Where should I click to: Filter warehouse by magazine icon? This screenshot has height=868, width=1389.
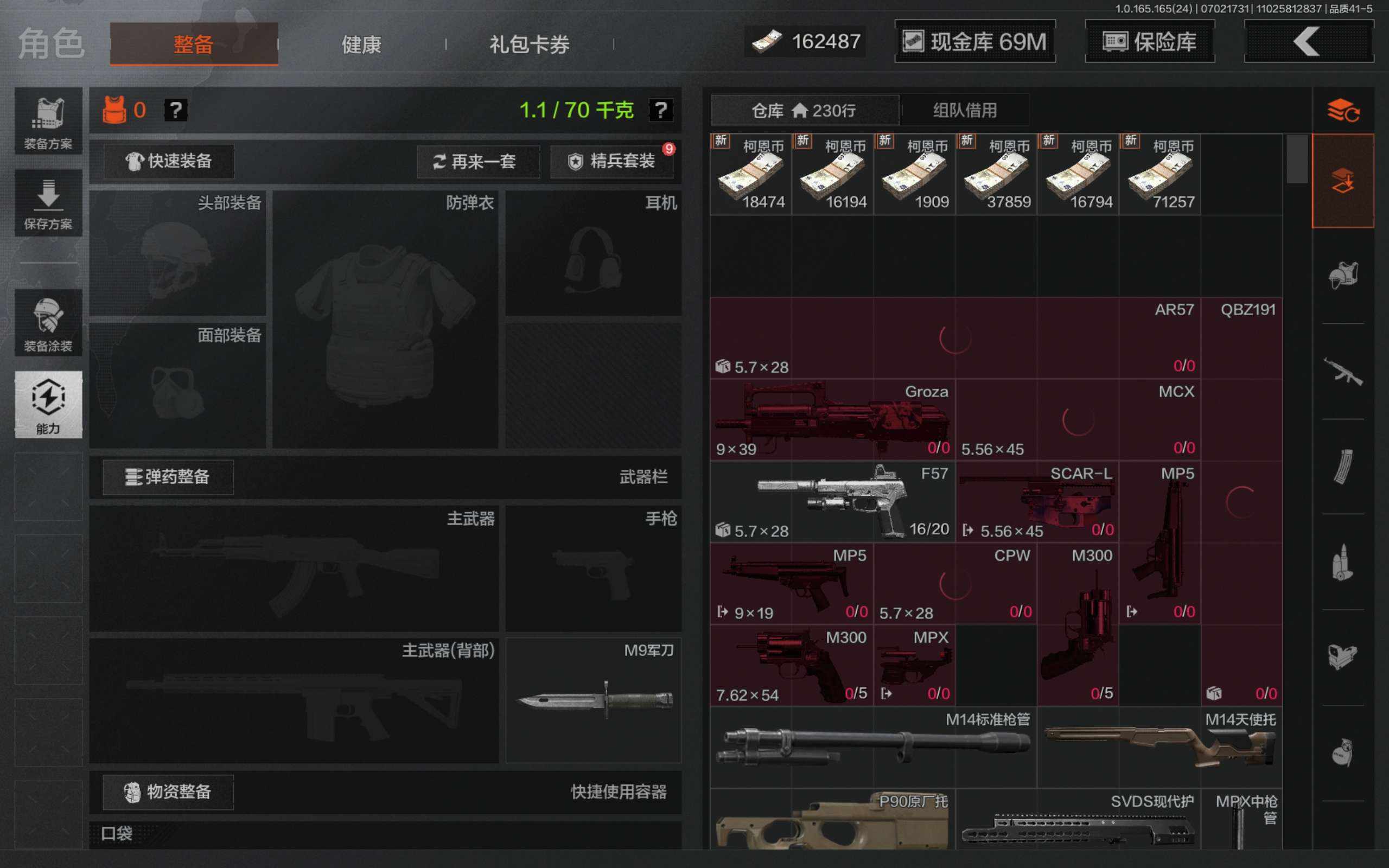[1342, 467]
